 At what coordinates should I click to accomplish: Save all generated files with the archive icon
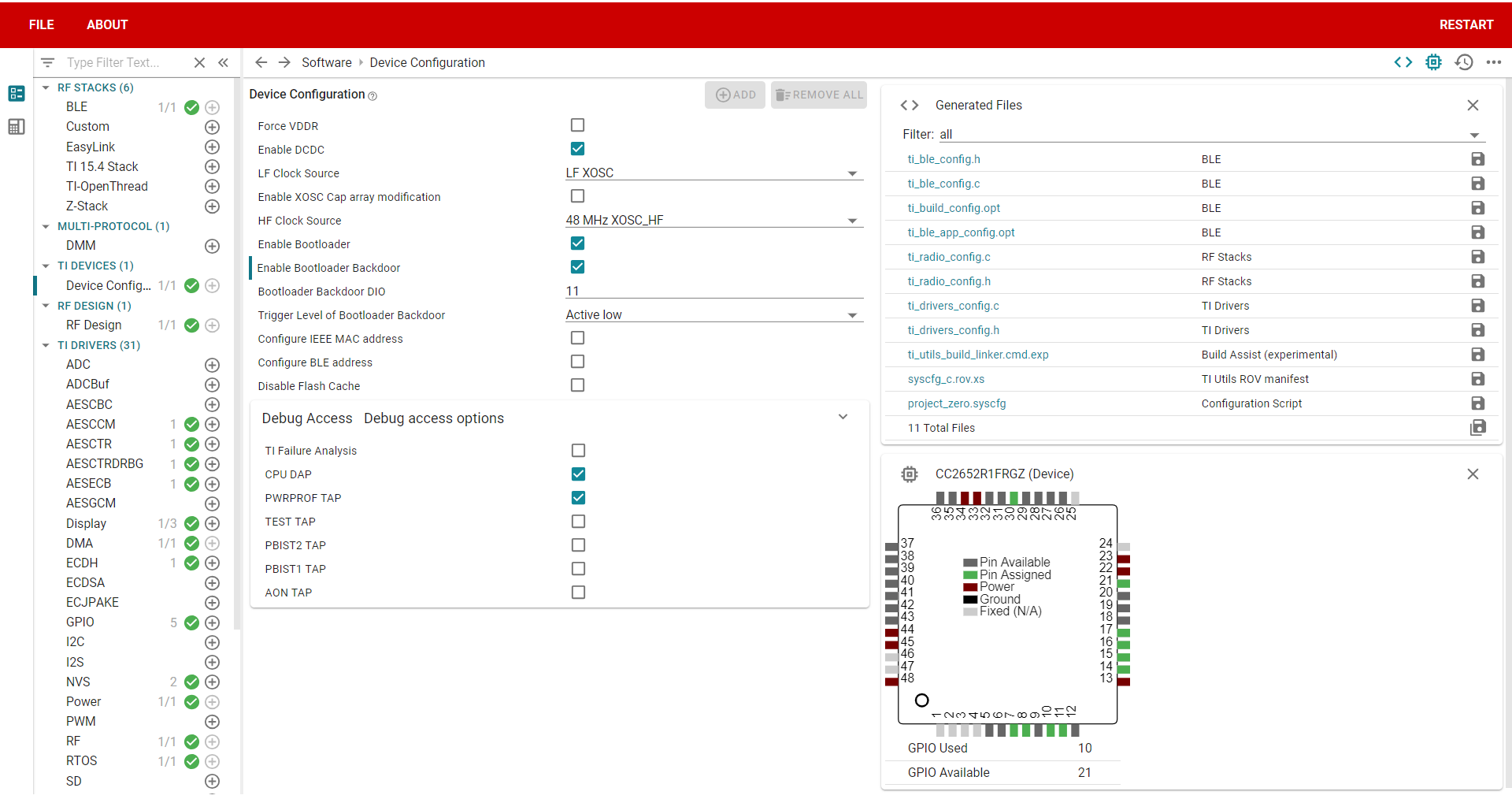[1478, 428]
